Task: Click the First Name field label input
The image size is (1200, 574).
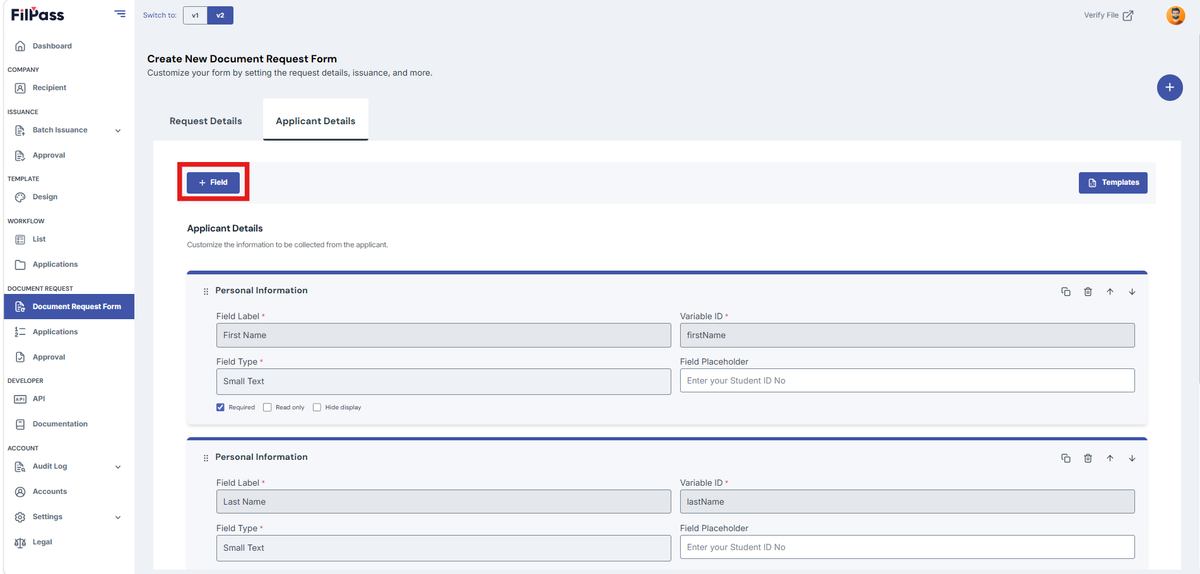Action: tap(443, 335)
